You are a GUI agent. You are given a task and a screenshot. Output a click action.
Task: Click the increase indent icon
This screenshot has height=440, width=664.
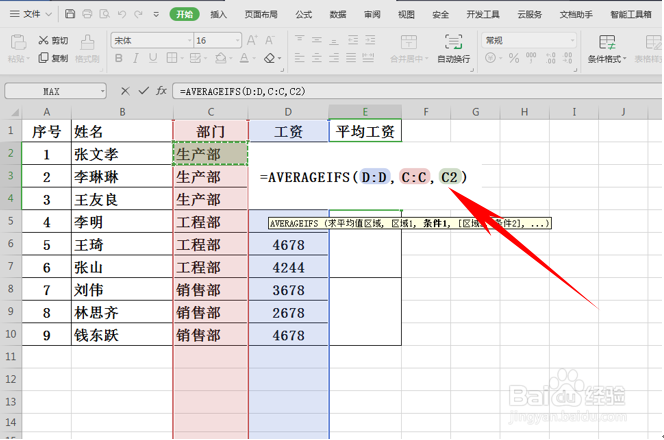370,40
